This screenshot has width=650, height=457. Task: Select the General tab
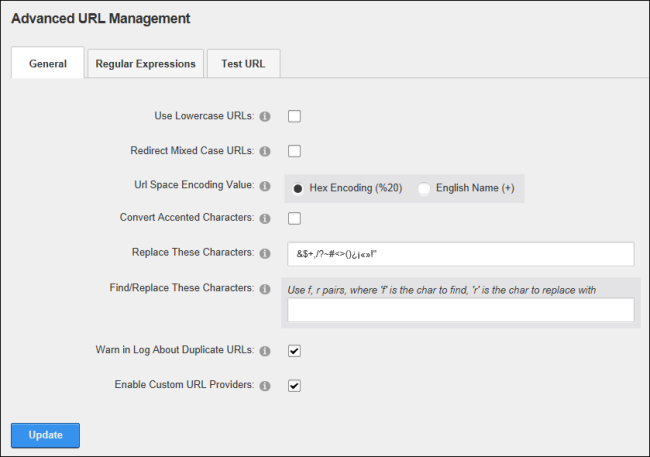click(48, 63)
